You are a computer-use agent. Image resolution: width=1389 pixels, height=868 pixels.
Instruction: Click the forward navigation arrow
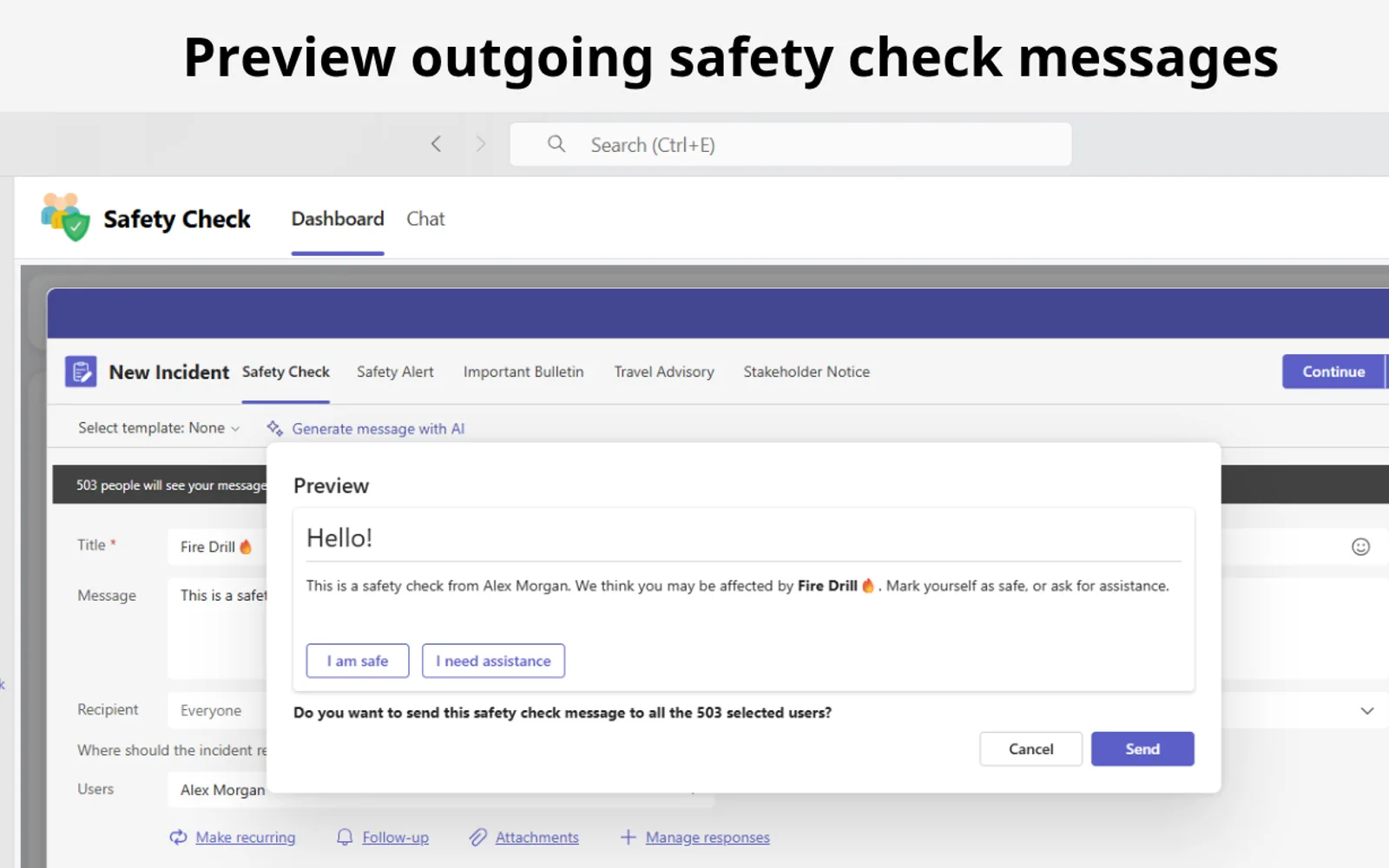[x=480, y=144]
